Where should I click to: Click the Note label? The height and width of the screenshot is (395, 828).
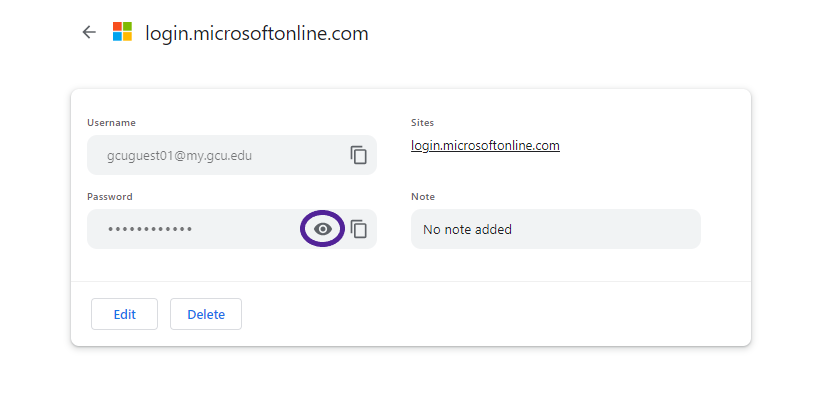[x=423, y=196]
